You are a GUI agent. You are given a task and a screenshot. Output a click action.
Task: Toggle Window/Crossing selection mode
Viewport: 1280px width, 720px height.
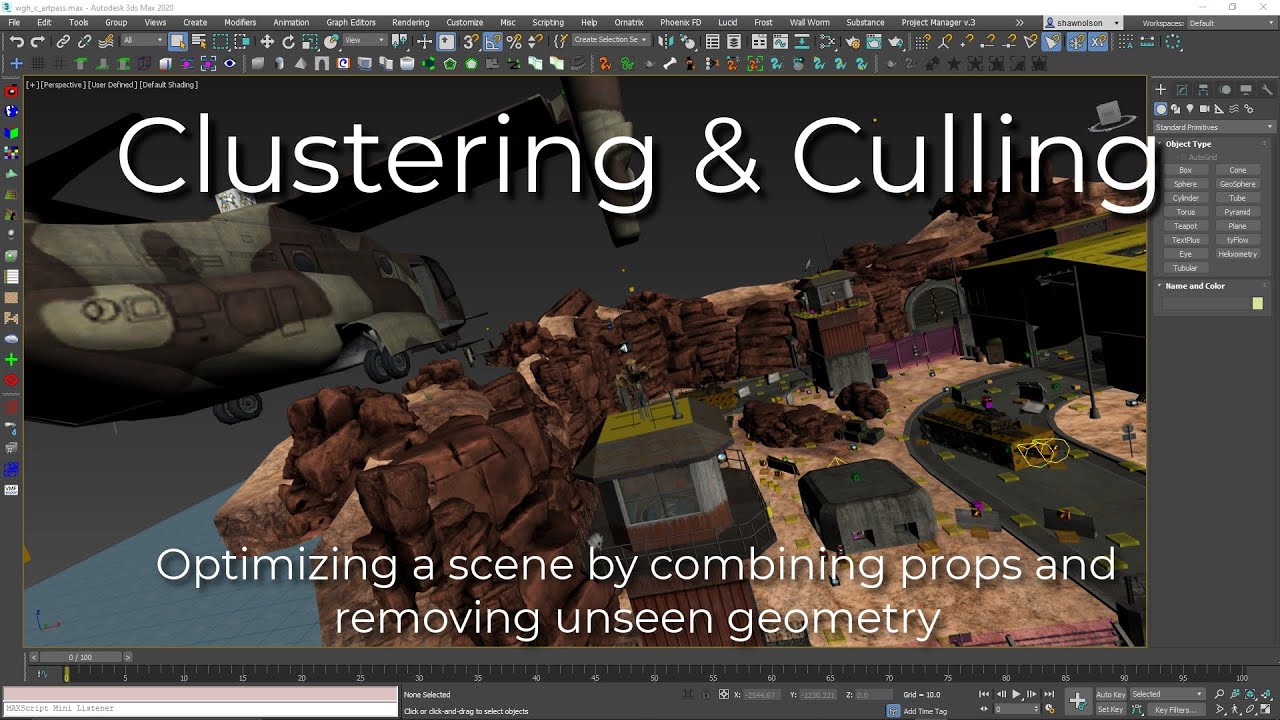coord(242,41)
